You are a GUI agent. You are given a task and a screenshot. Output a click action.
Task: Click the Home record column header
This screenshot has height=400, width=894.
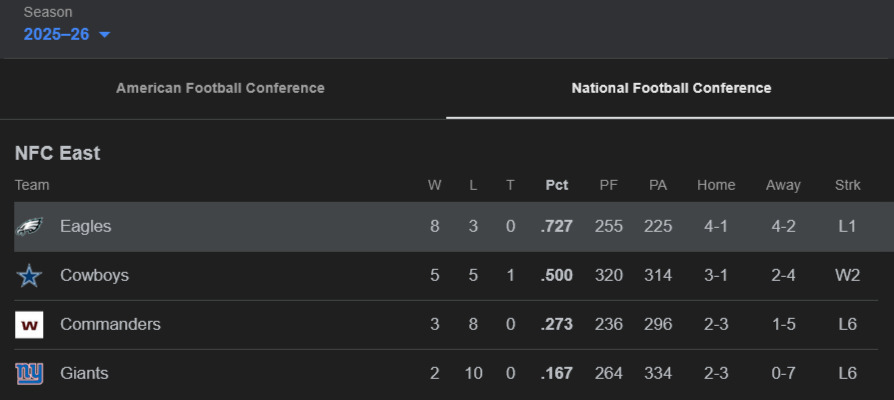click(716, 185)
